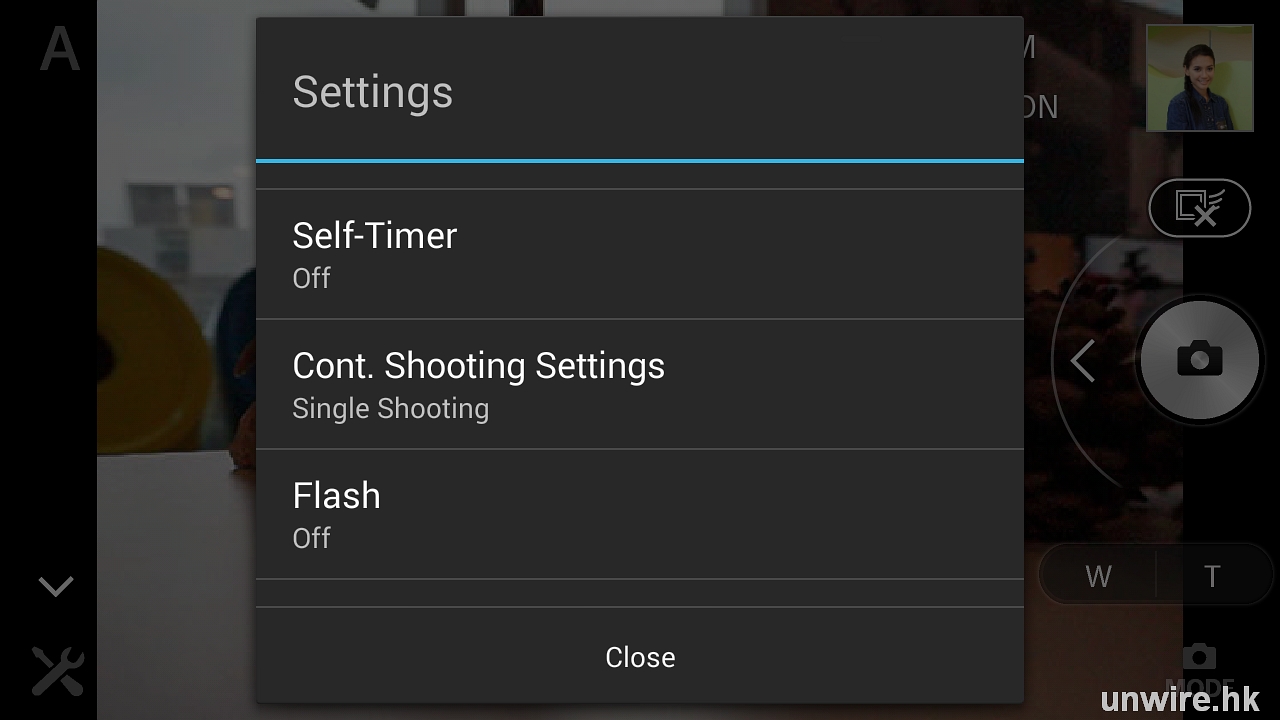Close the Settings dialog
This screenshot has width=1280, height=720.
[x=640, y=657]
